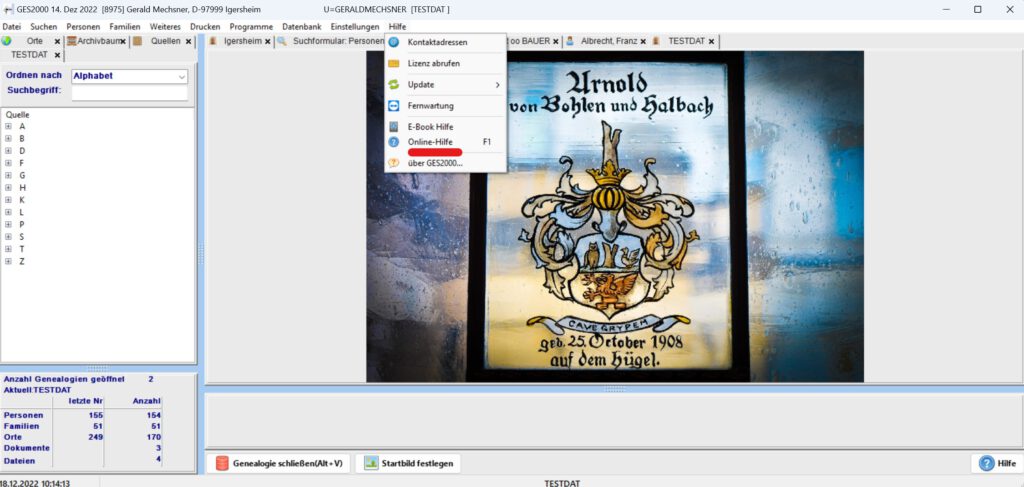Click Genealogie schließen(Alt+V) button

[280, 463]
